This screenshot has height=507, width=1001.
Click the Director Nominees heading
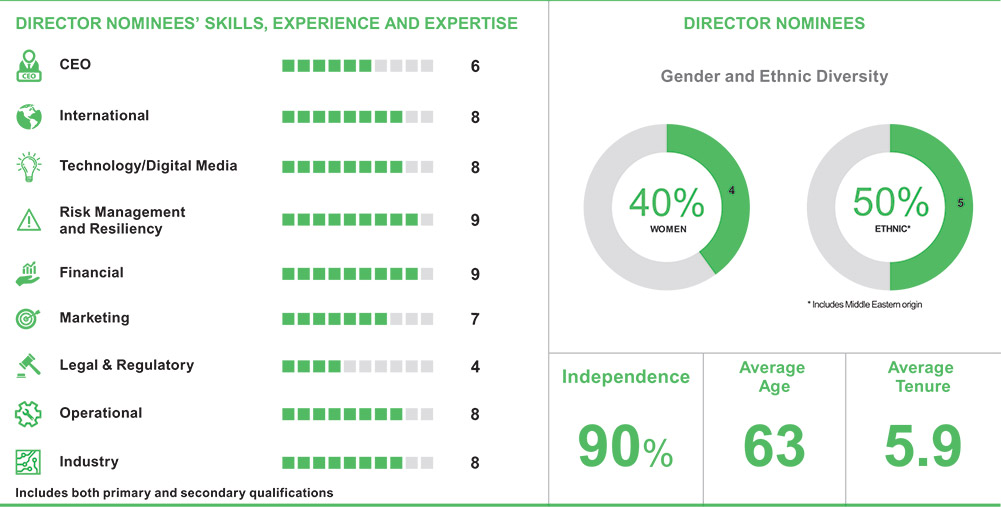point(774,23)
